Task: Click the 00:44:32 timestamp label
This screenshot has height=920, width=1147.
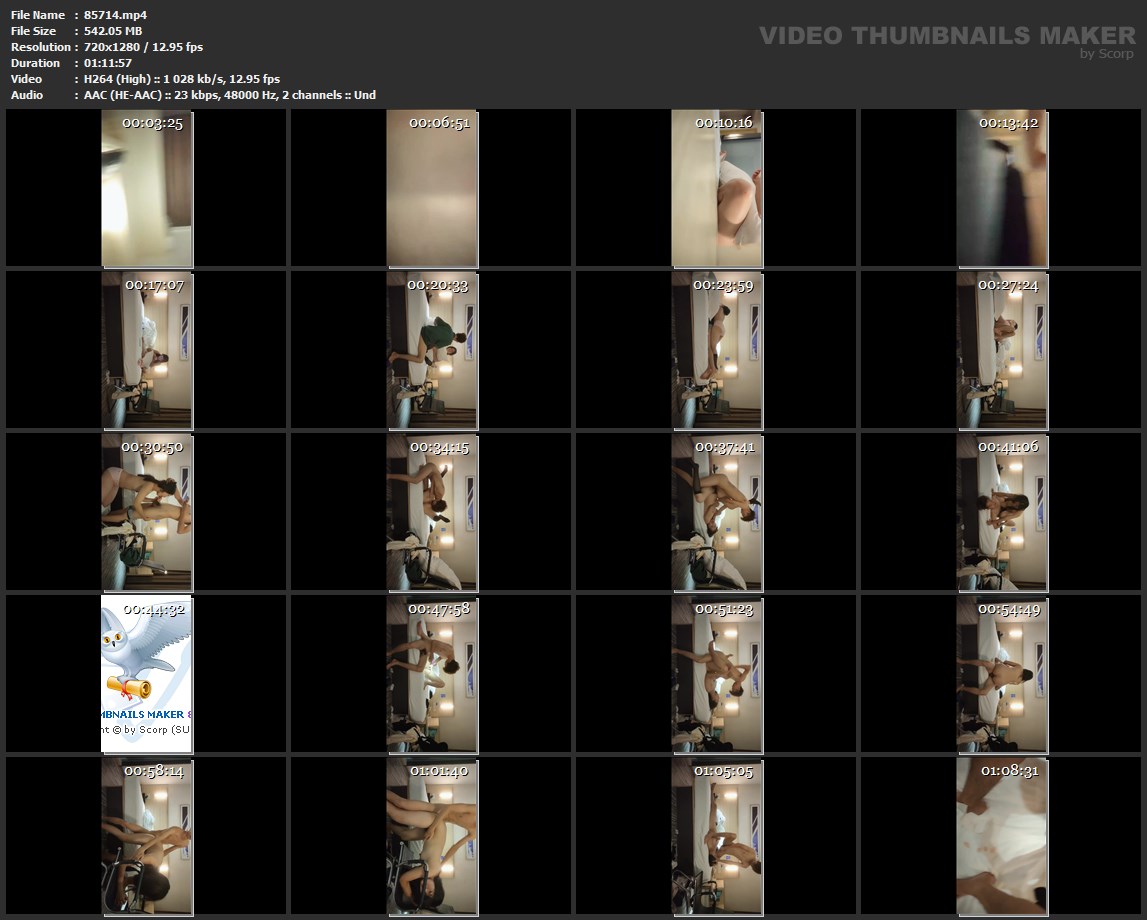Action: (153, 609)
